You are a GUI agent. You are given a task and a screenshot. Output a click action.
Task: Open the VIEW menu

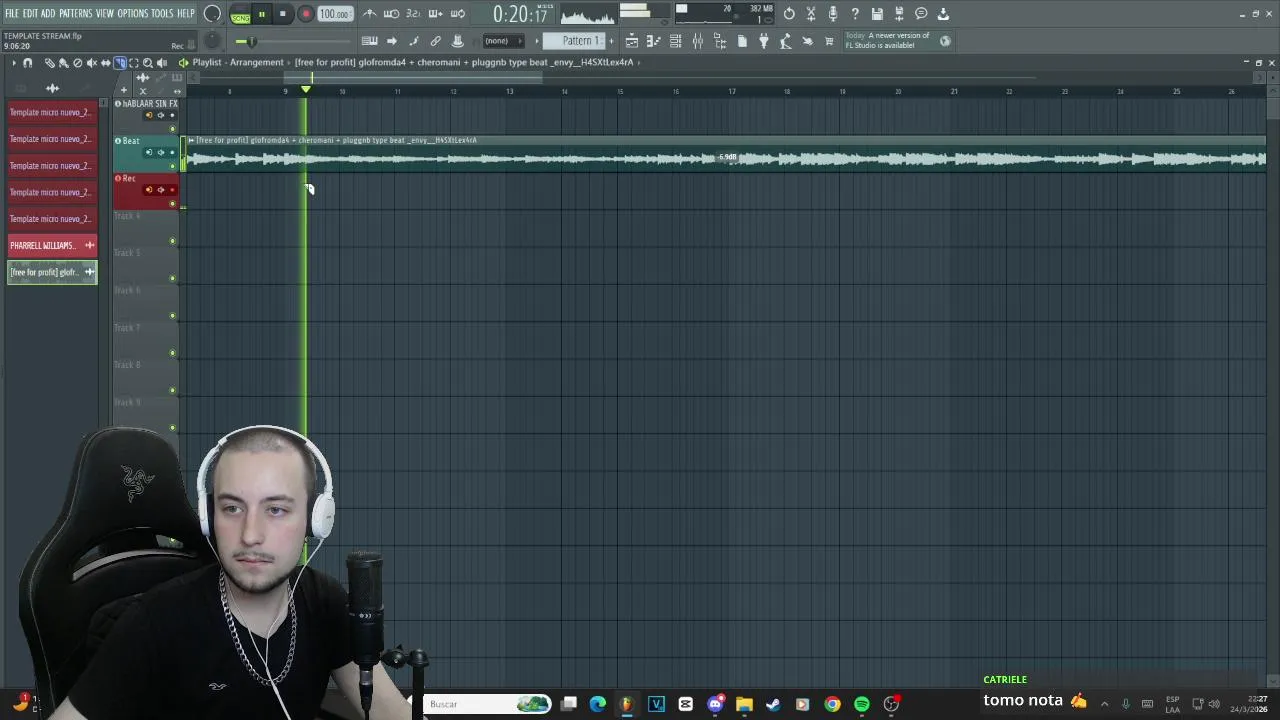point(104,13)
